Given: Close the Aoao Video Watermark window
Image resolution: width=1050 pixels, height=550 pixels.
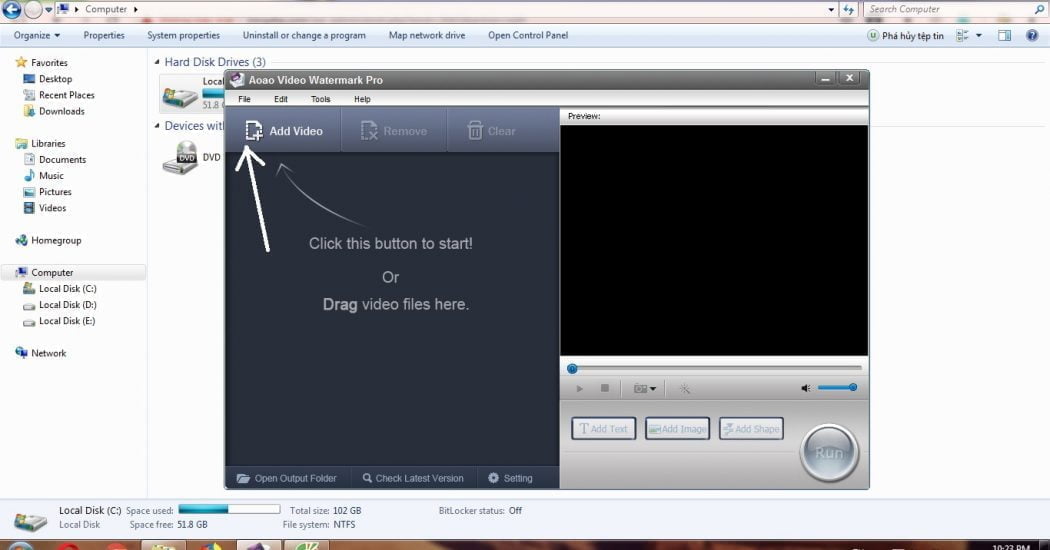Looking at the screenshot, I should click(849, 78).
